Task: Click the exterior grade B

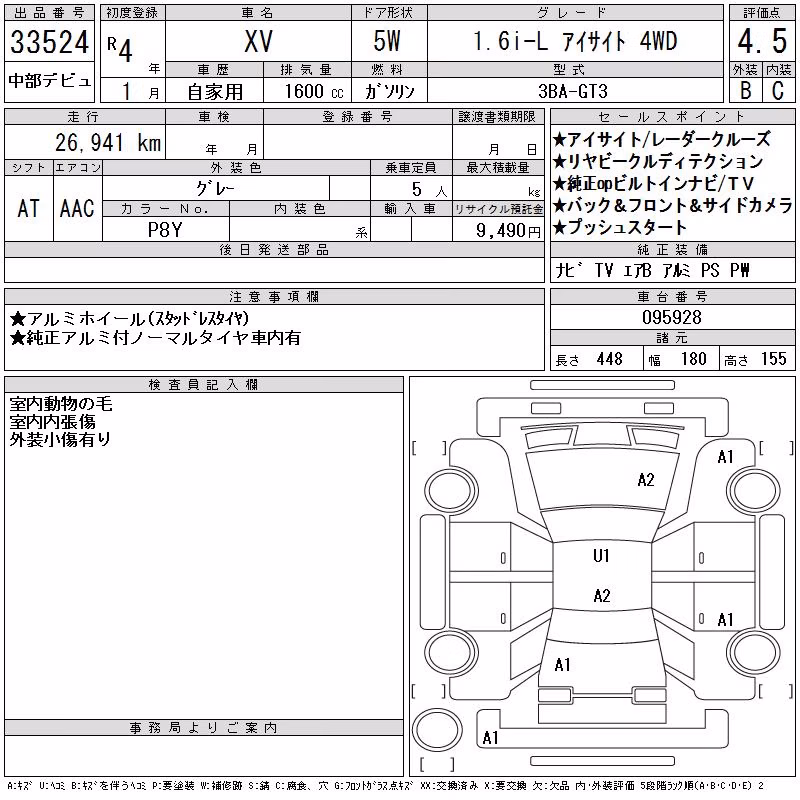Action: click(x=745, y=90)
